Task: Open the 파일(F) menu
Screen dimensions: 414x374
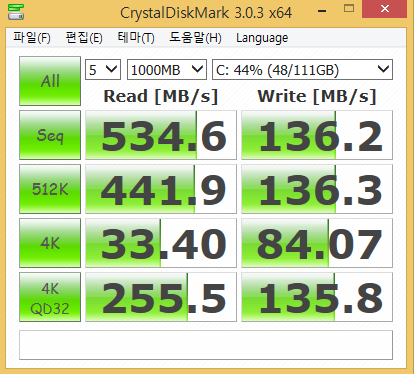Action: click(x=32, y=38)
